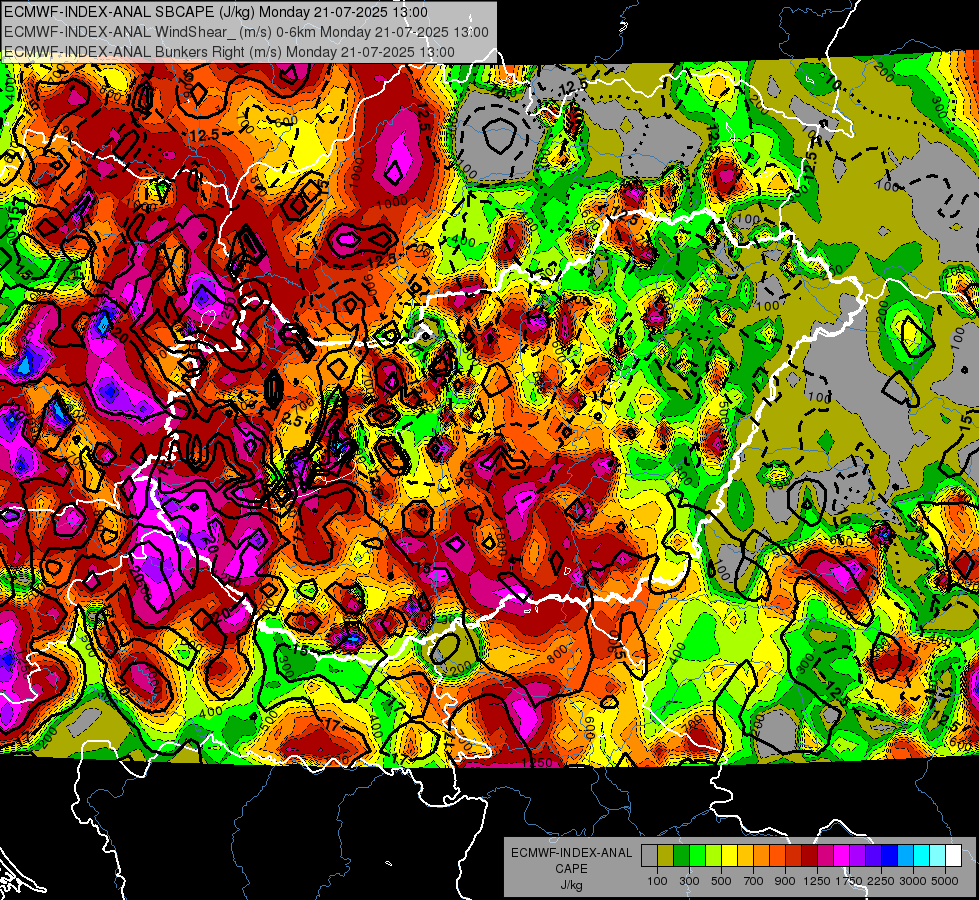Click the pink-magenta swatch right of the 1250 tick
The image size is (979, 900).
point(825,856)
